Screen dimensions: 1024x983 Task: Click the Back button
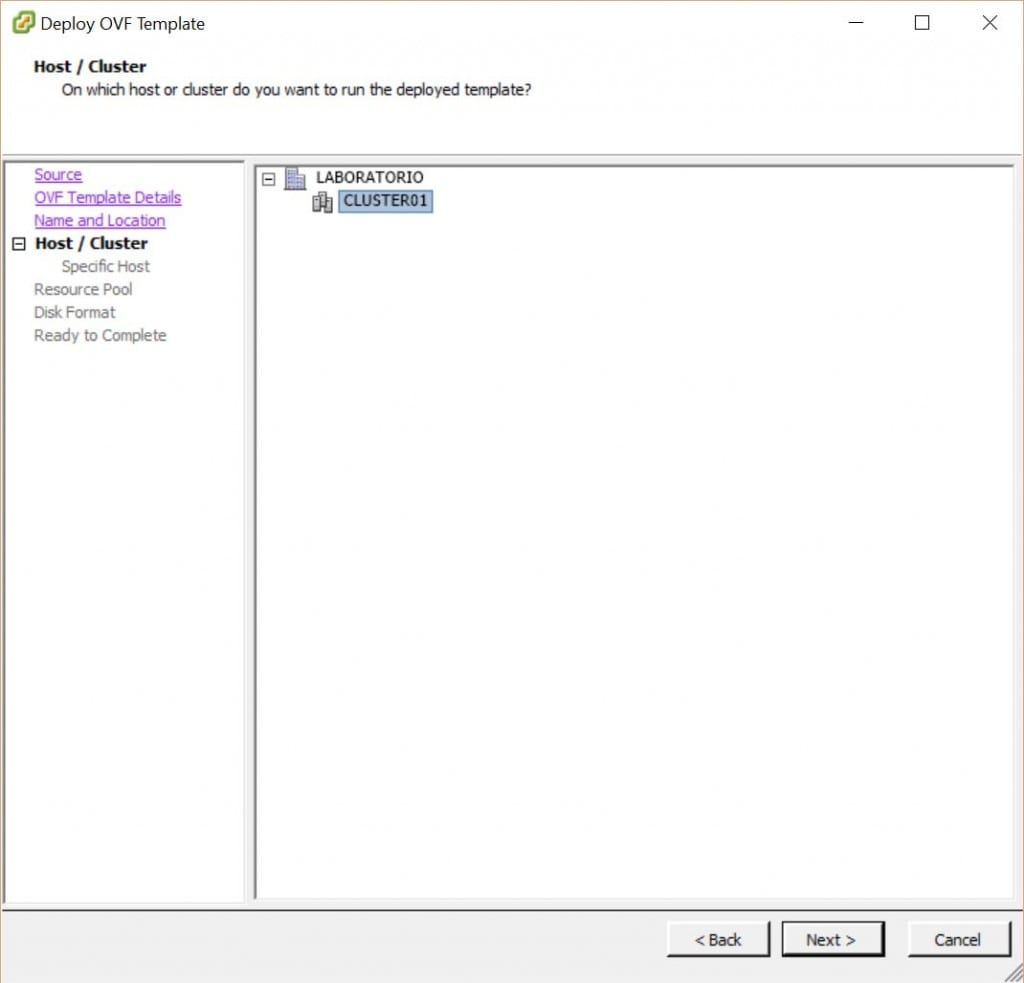[x=718, y=939]
